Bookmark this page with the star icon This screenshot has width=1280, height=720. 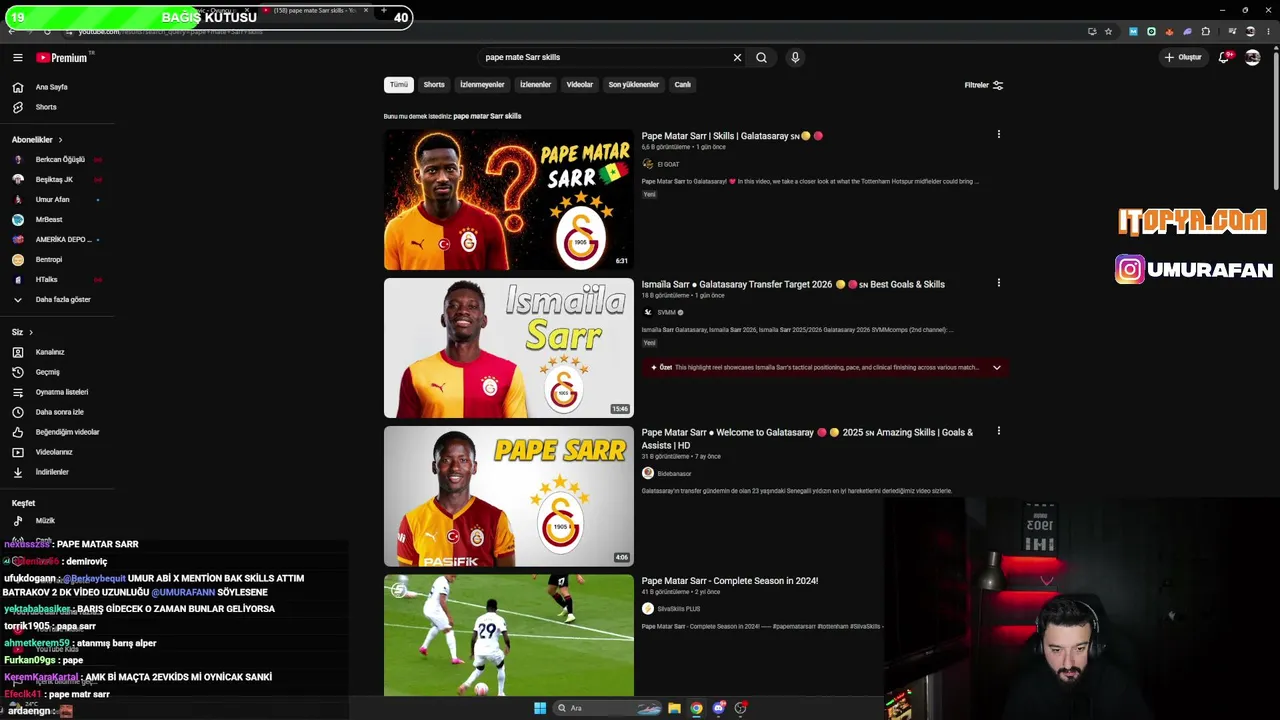(1108, 31)
